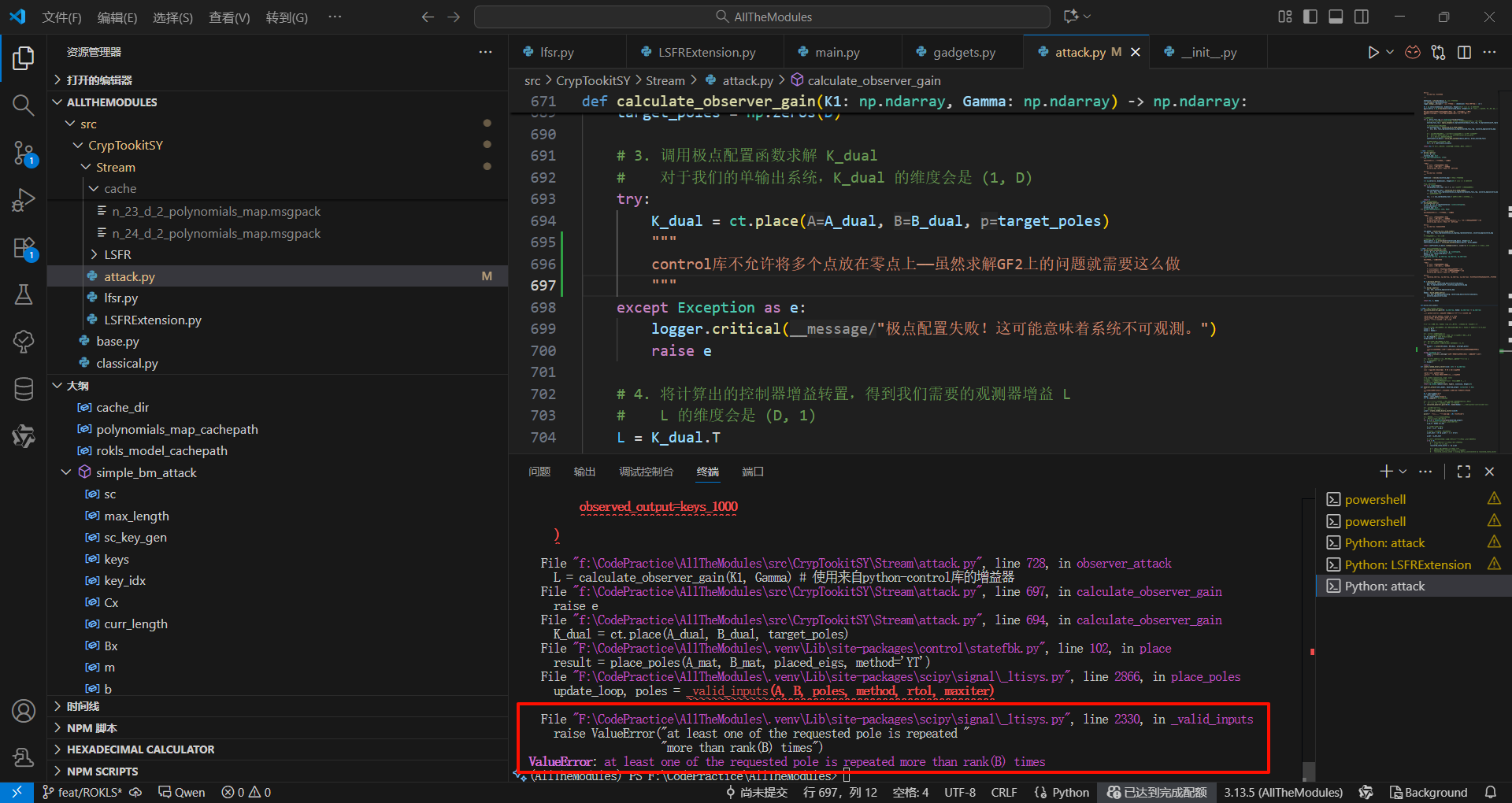Click the Run Python File play button
This screenshot has height=803, width=1512.
[1373, 52]
